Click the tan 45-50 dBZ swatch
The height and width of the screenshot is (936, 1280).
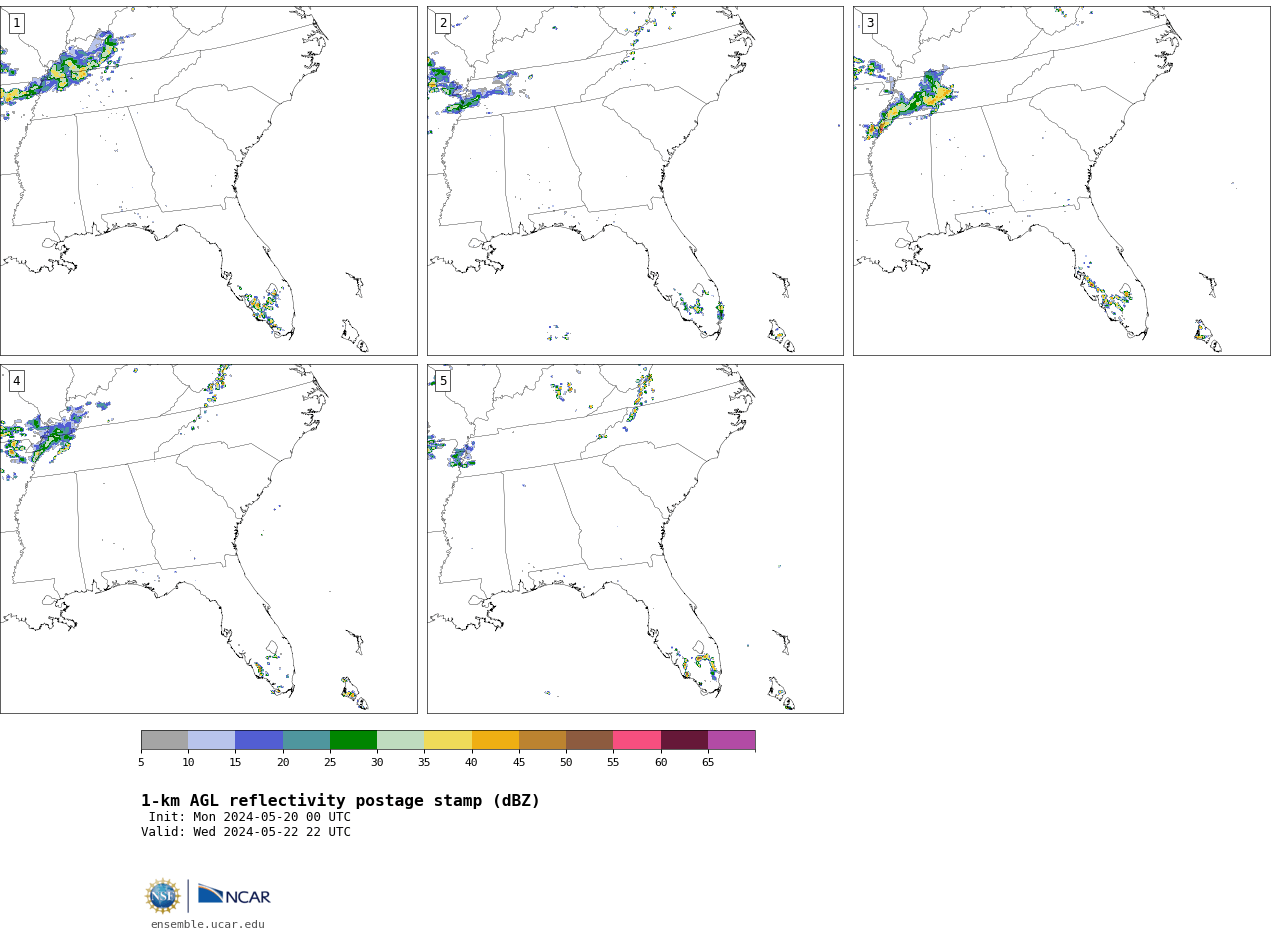click(x=542, y=740)
